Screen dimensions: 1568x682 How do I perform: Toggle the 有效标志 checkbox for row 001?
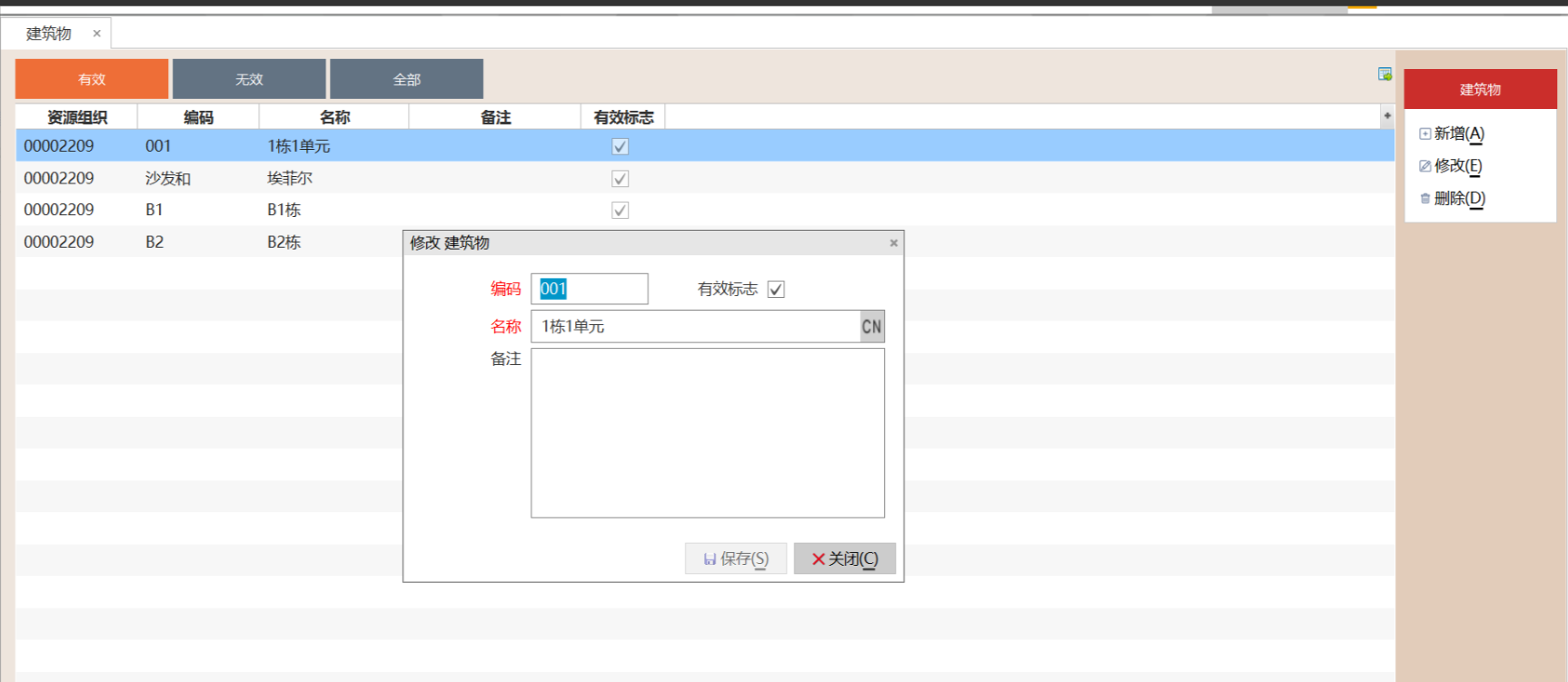[x=620, y=146]
